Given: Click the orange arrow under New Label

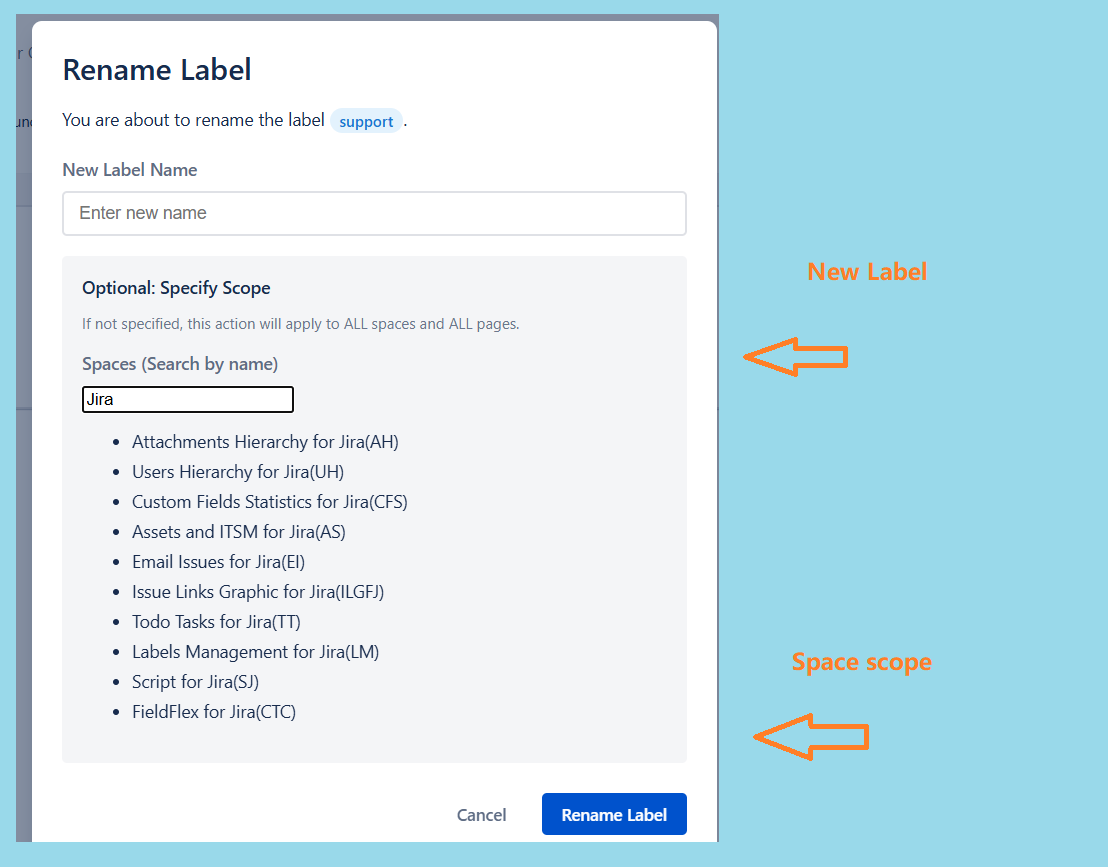Looking at the screenshot, I should 796,356.
